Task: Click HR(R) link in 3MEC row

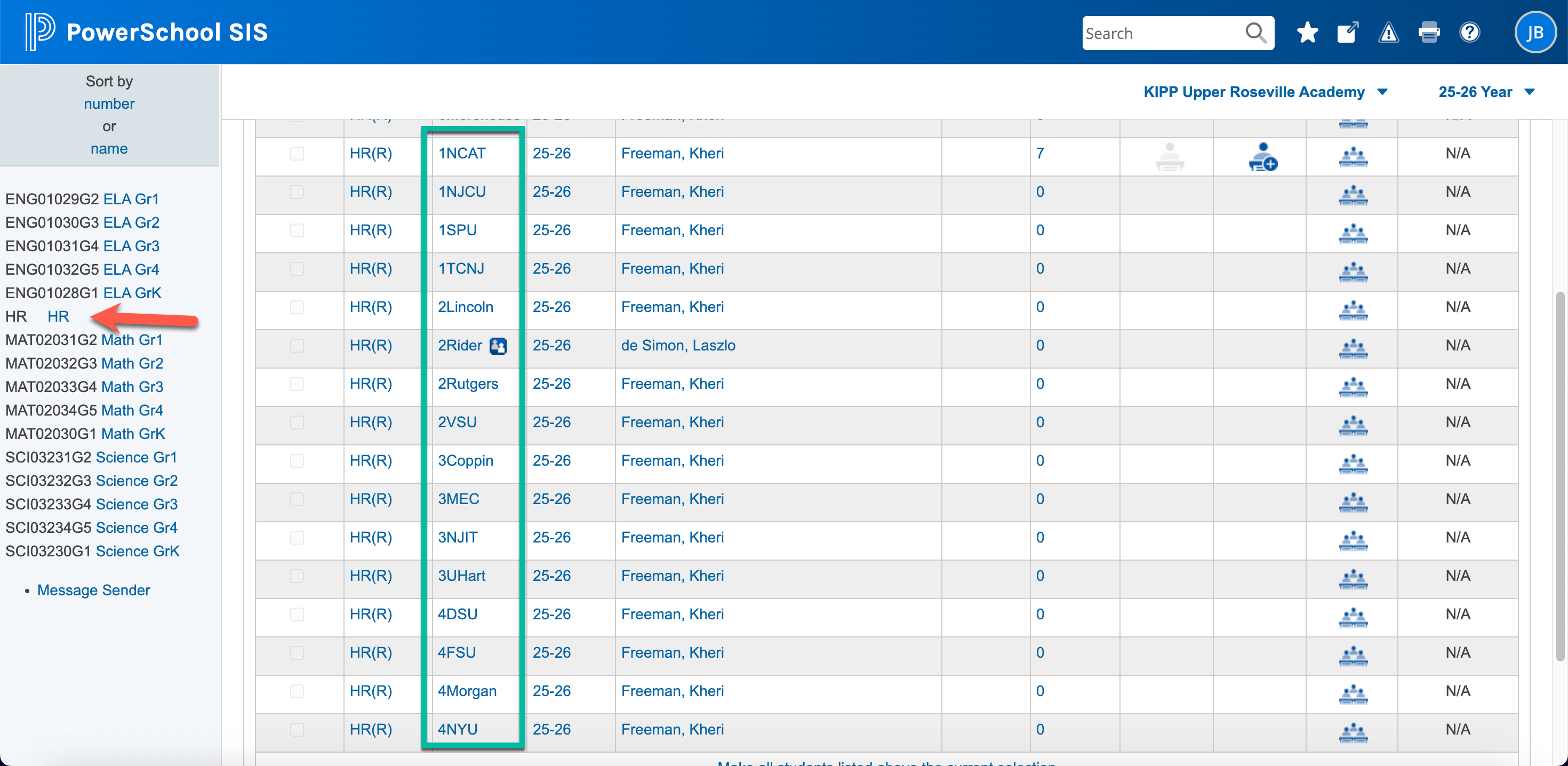Action: (371, 499)
